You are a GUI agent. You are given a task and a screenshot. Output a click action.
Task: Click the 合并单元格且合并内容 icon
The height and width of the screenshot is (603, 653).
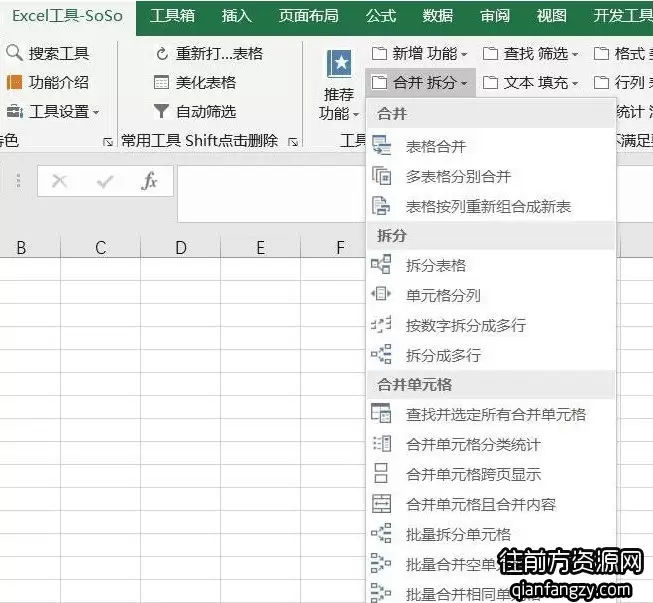point(381,503)
